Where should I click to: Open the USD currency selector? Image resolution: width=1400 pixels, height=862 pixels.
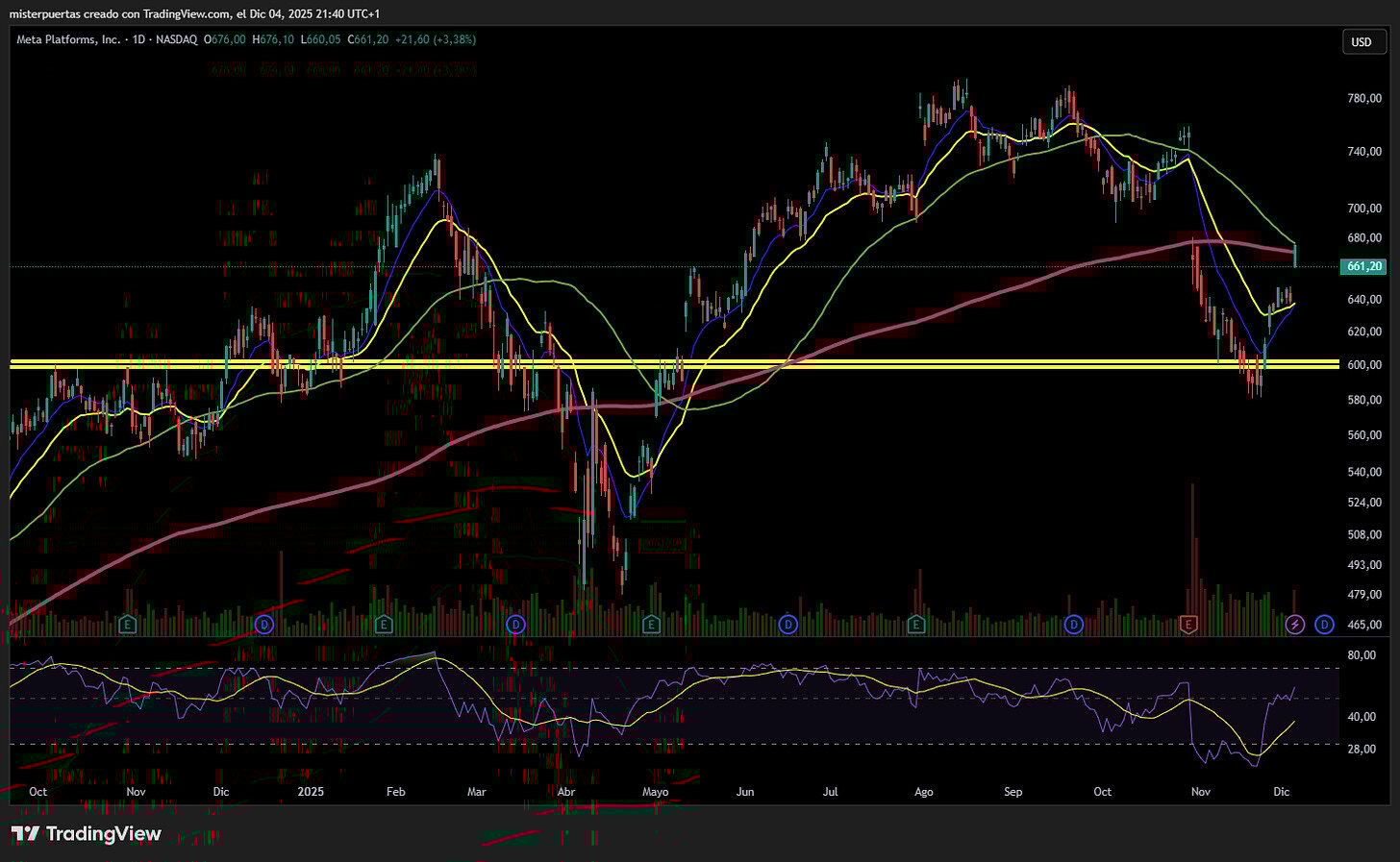coord(1362,42)
